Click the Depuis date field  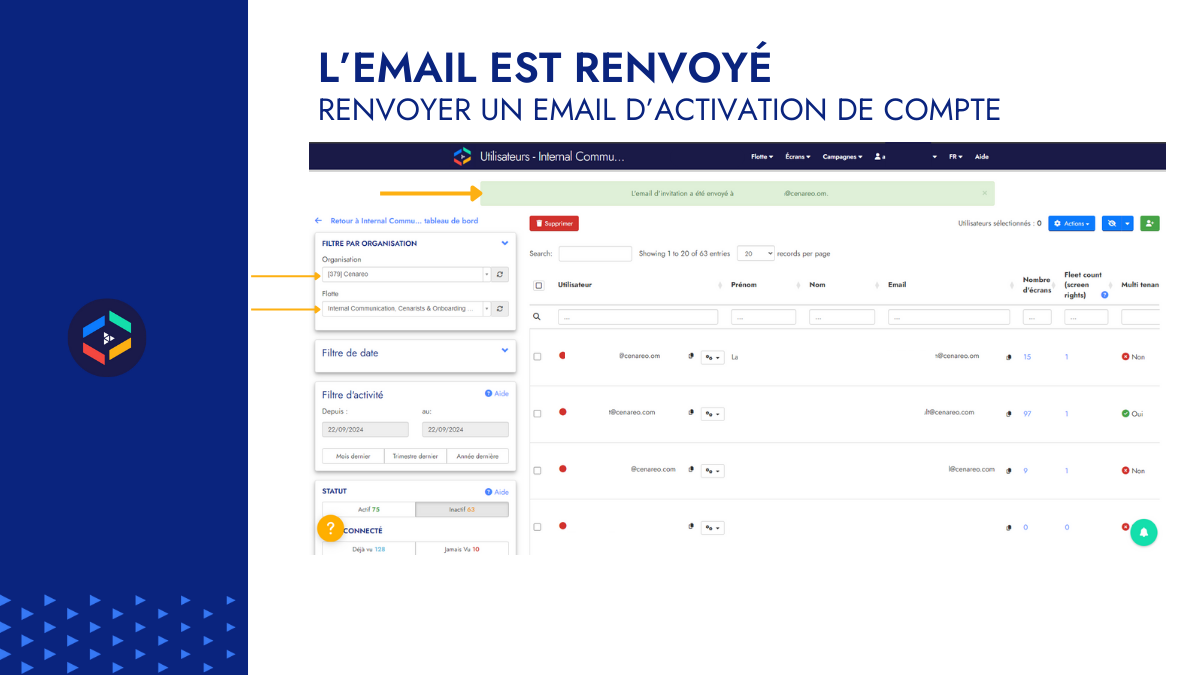click(365, 429)
